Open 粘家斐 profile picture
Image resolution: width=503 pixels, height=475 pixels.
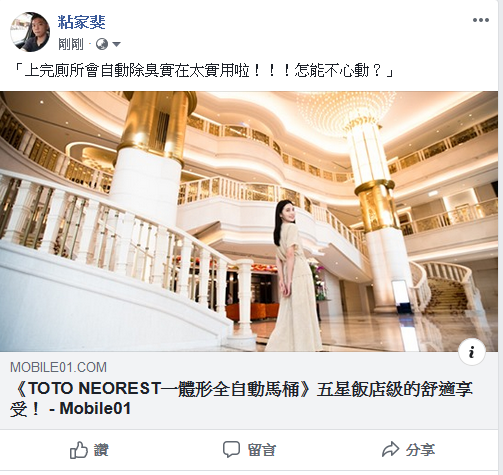(x=30, y=32)
